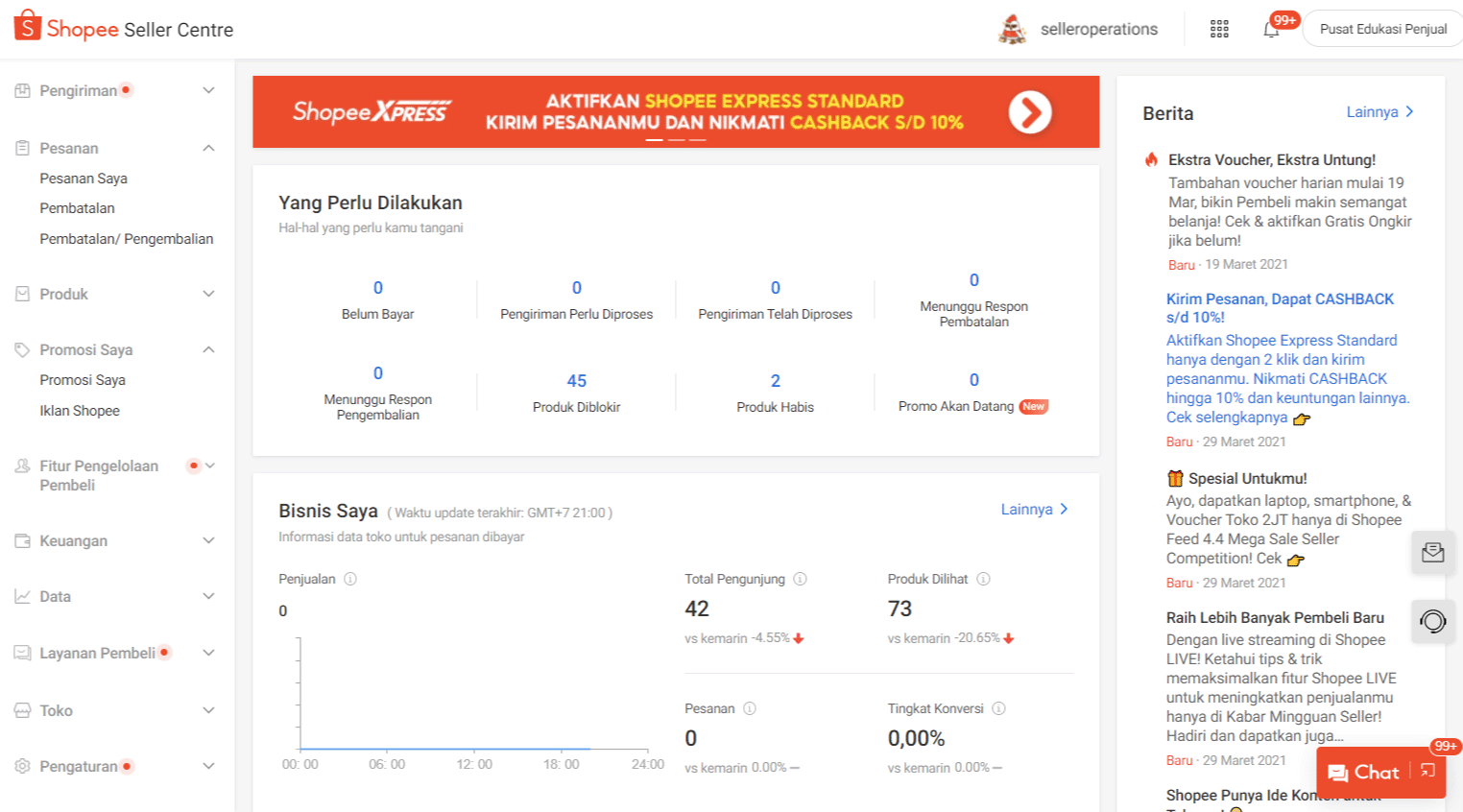Click the info icon beside Penjualan

pos(350,579)
